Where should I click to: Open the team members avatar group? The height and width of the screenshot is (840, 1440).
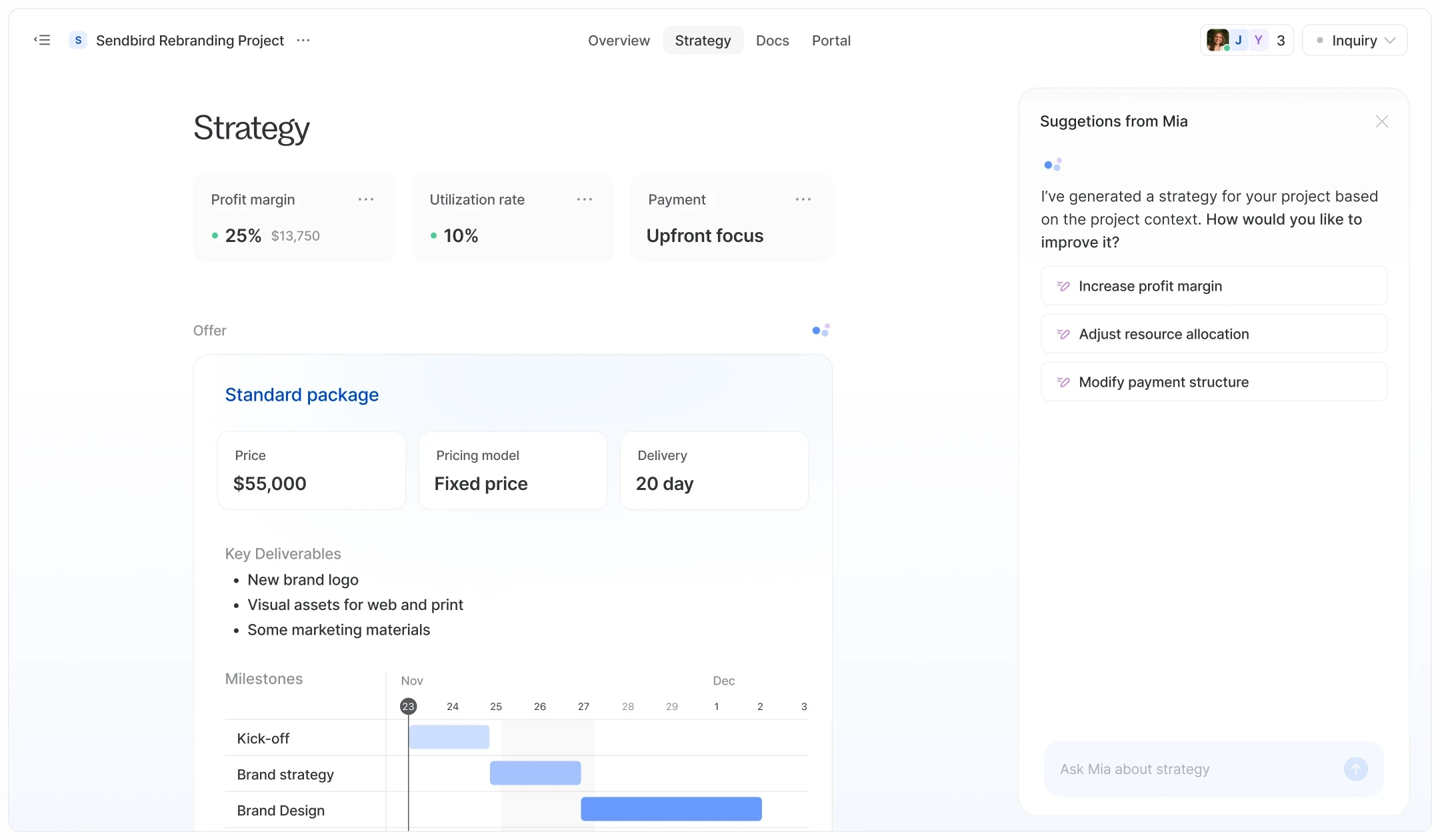(1246, 41)
